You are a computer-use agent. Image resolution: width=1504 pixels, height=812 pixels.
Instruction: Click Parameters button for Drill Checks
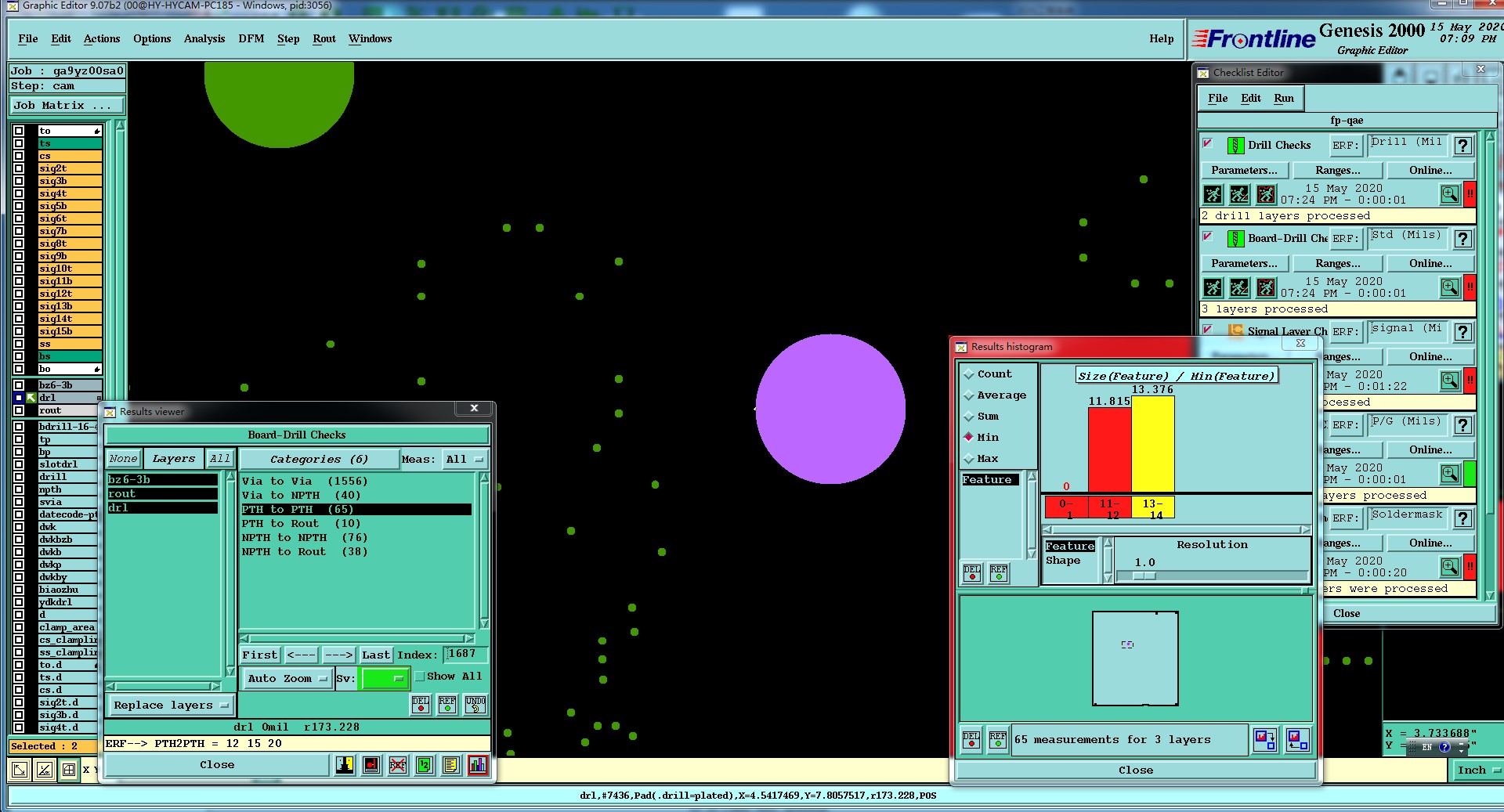tap(1244, 170)
